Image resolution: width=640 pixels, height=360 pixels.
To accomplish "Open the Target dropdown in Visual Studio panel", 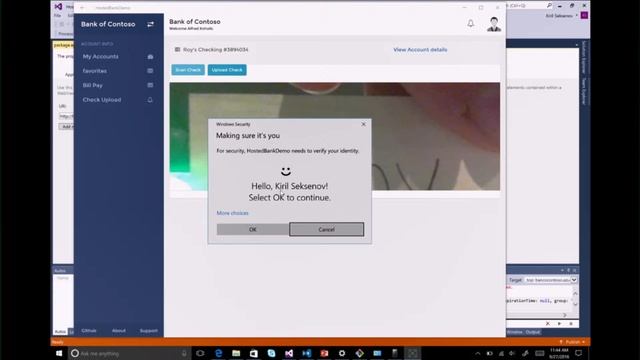I will 573,280.
